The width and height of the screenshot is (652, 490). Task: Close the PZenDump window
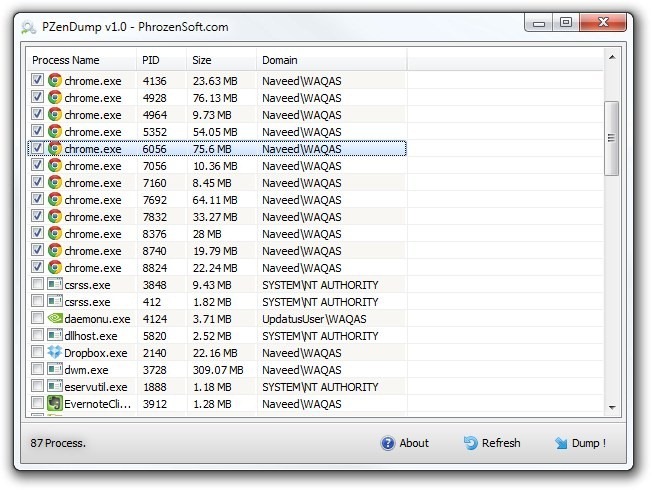(x=603, y=22)
